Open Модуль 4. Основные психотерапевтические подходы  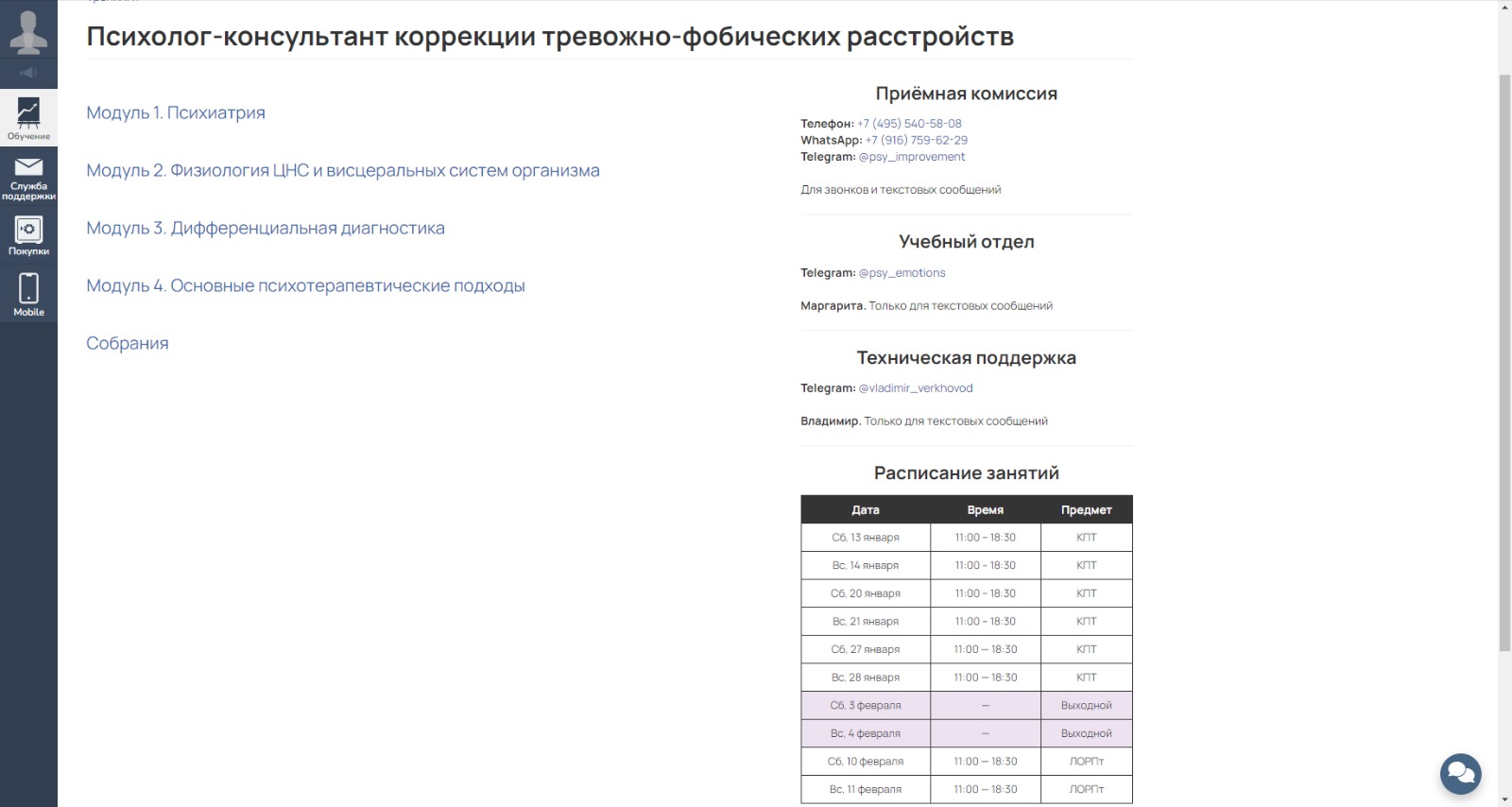[305, 285]
